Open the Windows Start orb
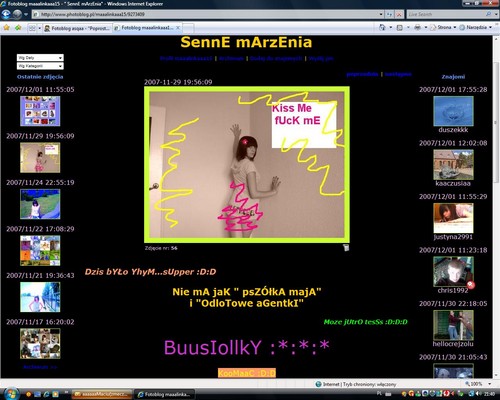 tap(11, 394)
